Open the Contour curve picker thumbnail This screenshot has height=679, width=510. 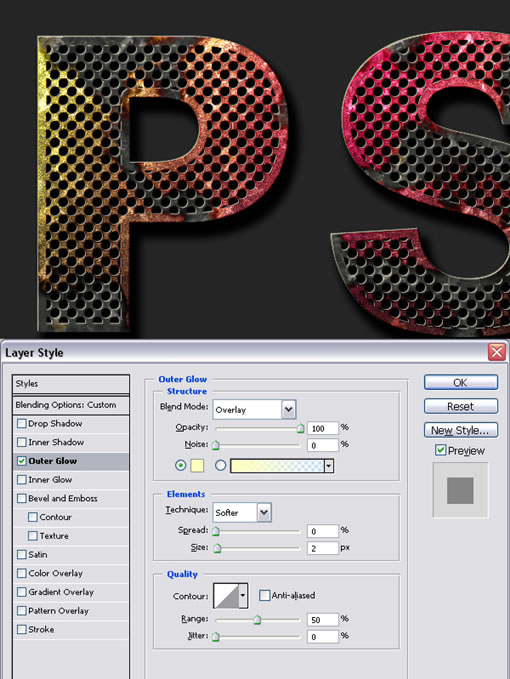226,596
